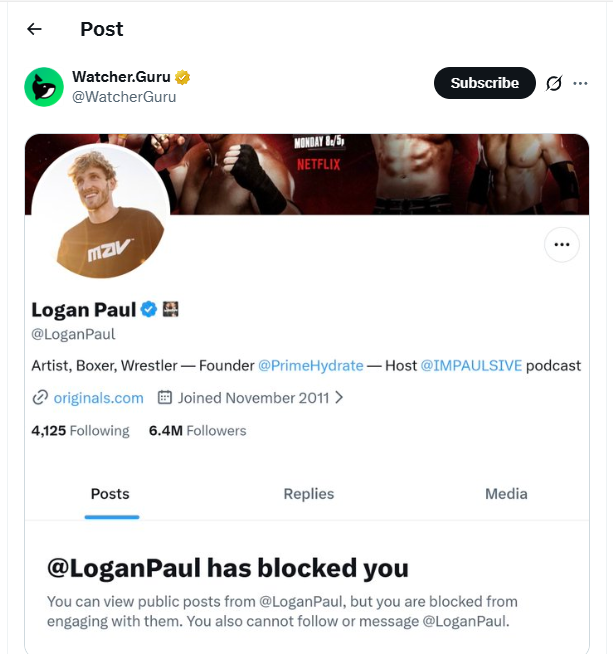Click the back arrow next to Post
The width and height of the screenshot is (613, 654).
click(34, 29)
